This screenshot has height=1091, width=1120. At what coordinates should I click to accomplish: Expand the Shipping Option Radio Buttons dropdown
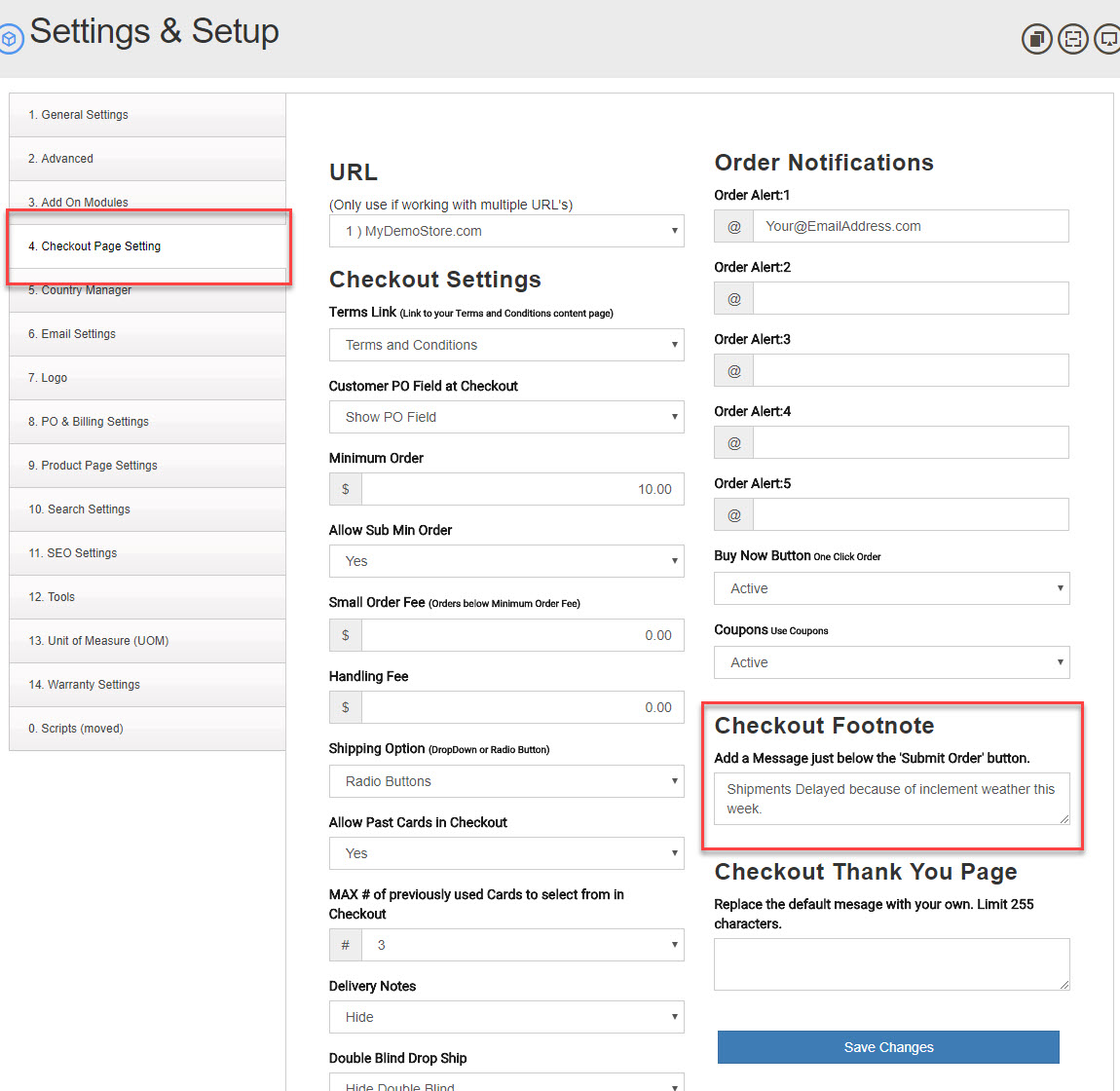[x=506, y=781]
